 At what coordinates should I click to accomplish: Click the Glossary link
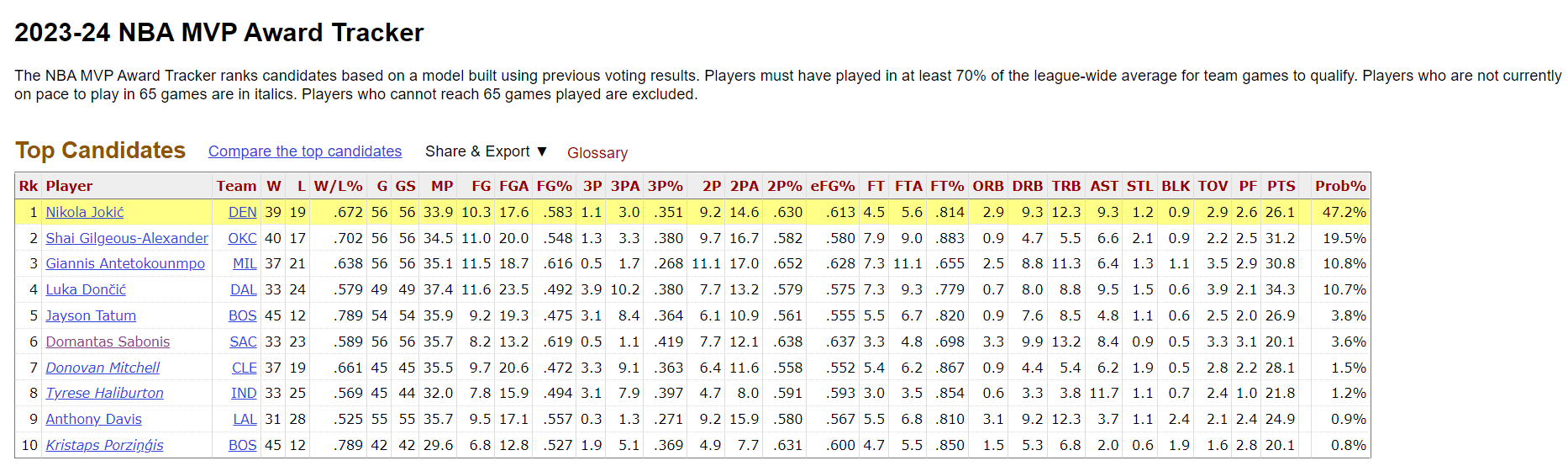click(597, 153)
